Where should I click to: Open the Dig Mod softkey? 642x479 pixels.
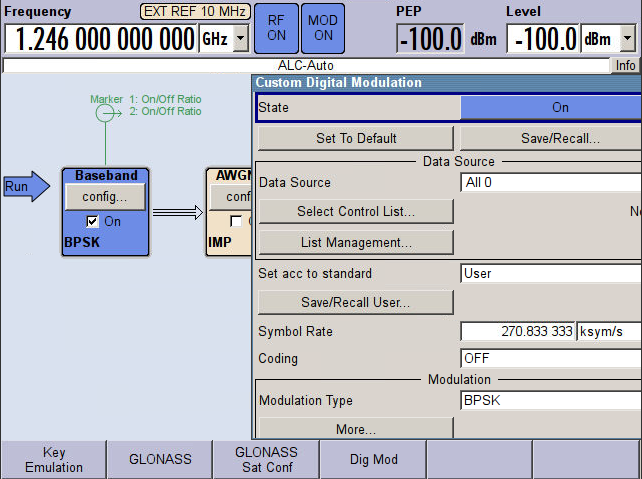click(373, 459)
